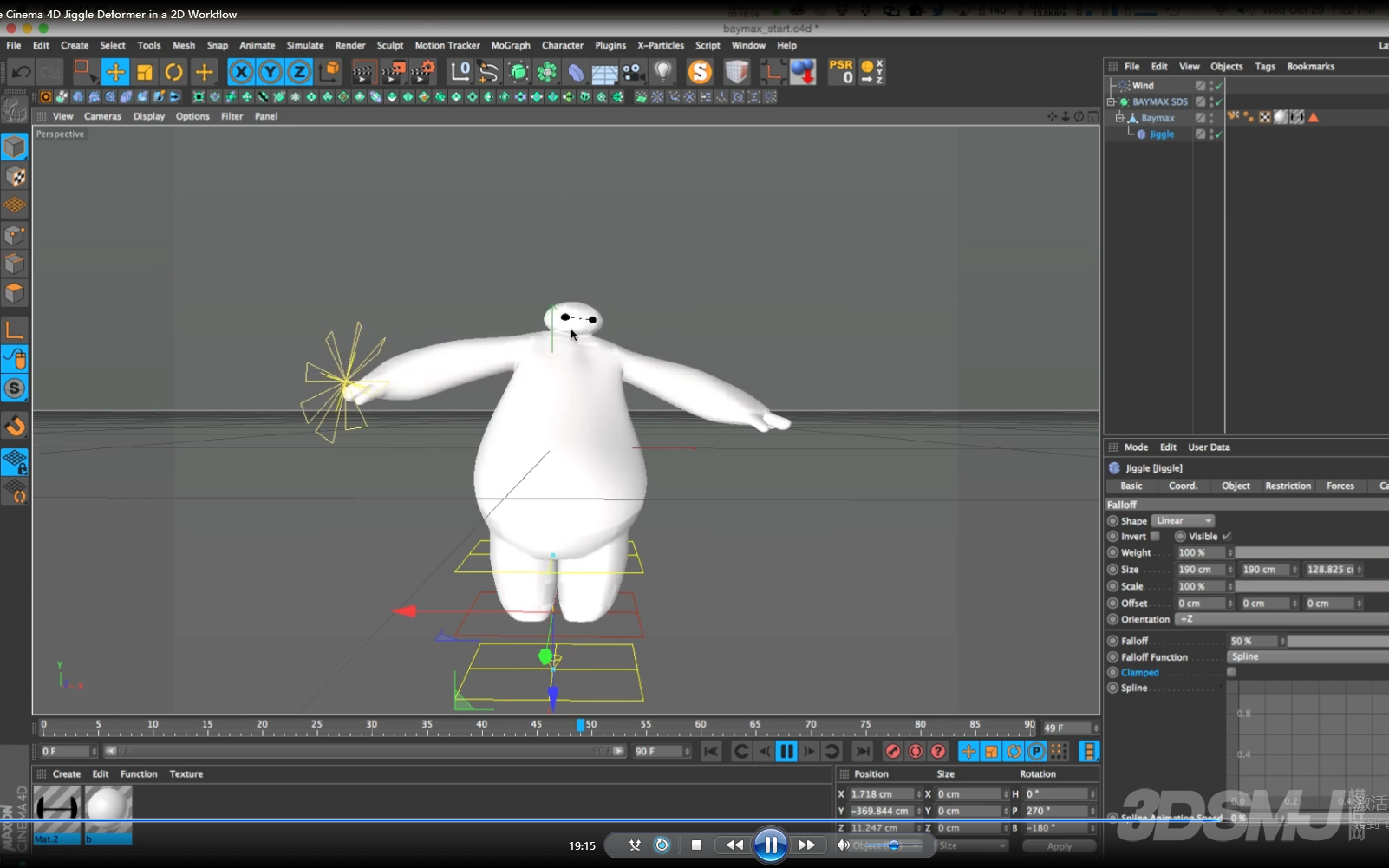Switch to the Forces tab
1389x868 pixels.
tap(1340, 486)
